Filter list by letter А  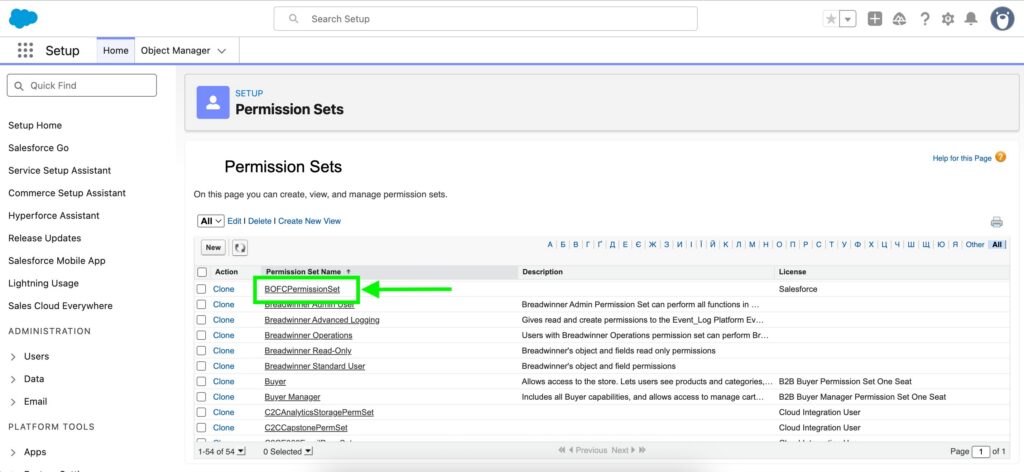point(550,245)
